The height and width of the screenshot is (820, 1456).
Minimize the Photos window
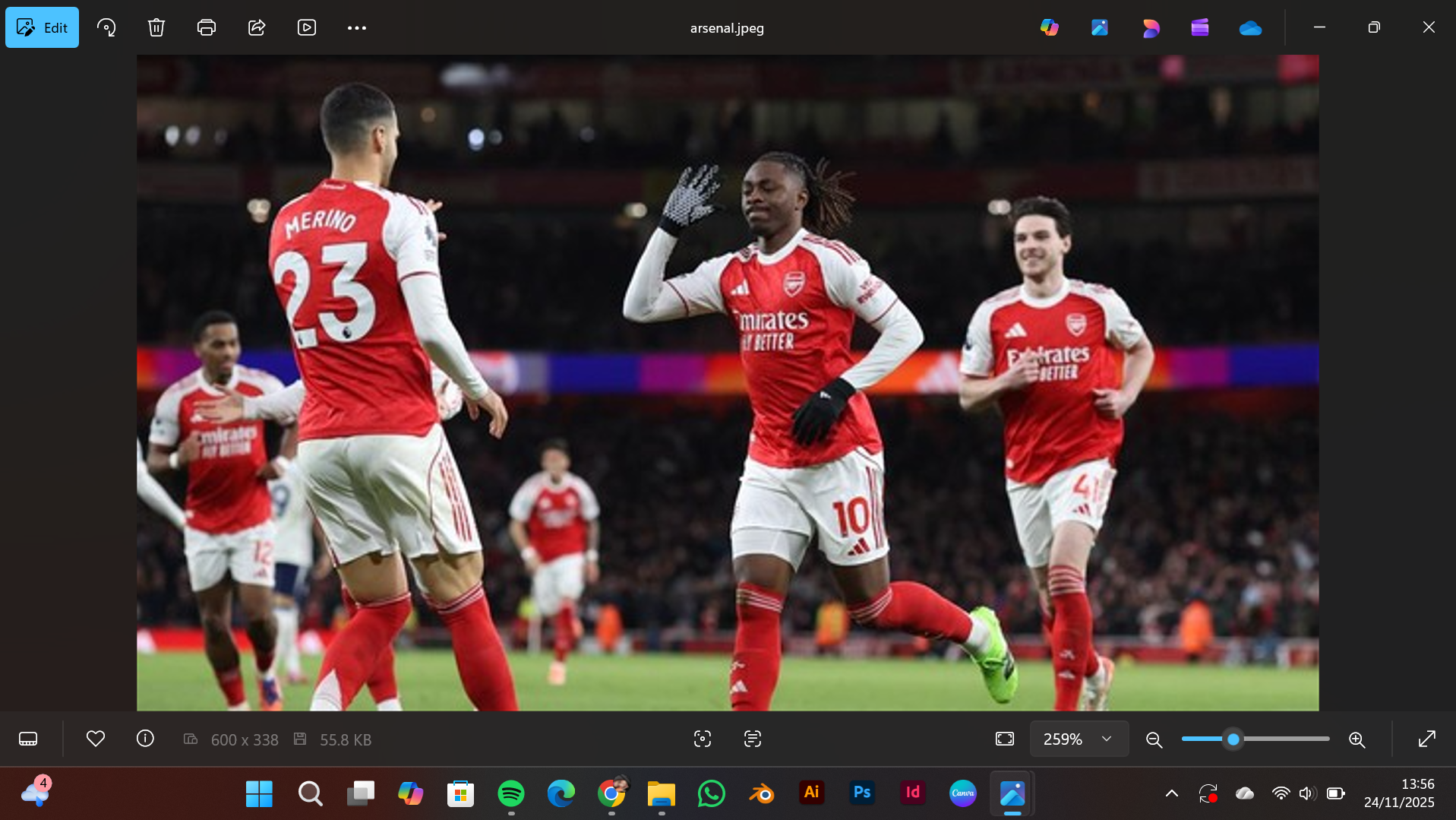pos(1319,27)
